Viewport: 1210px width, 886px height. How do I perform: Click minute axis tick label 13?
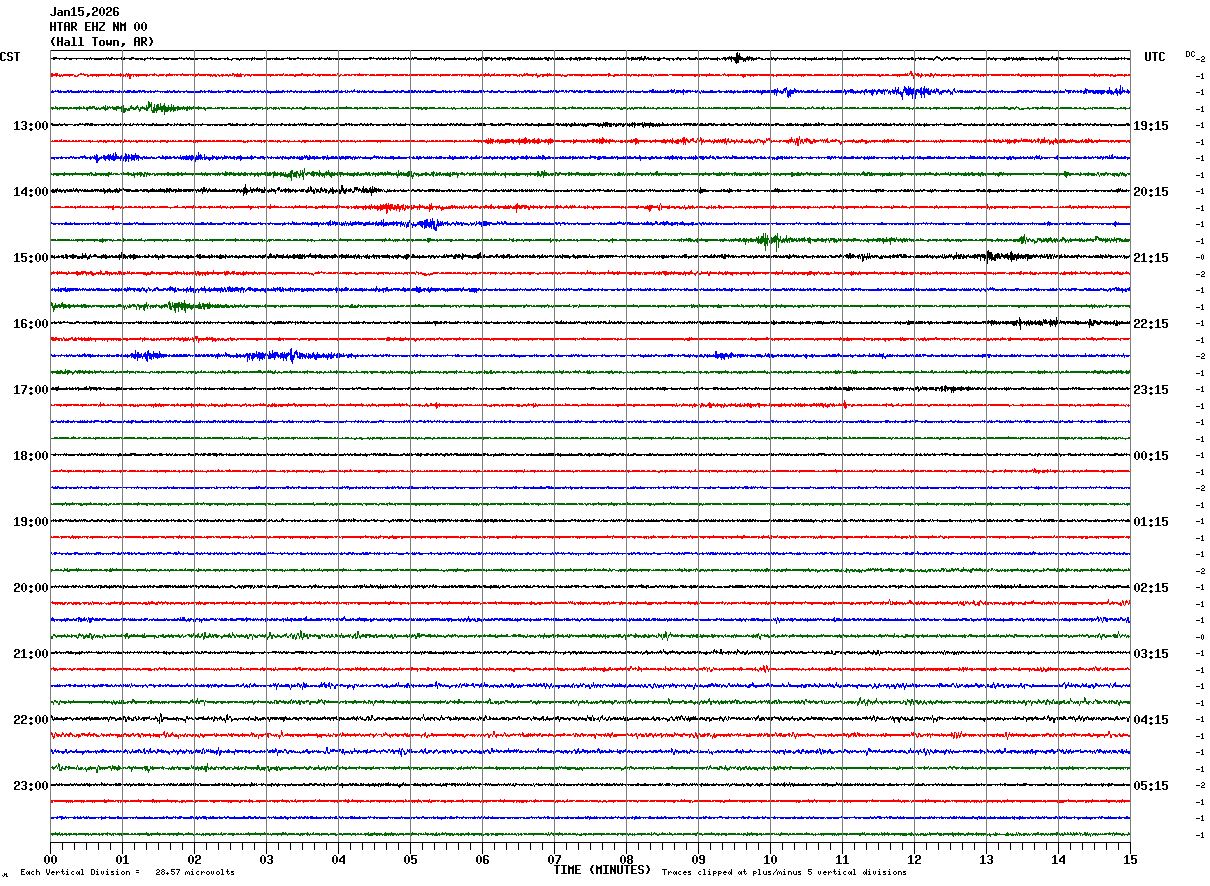point(986,860)
